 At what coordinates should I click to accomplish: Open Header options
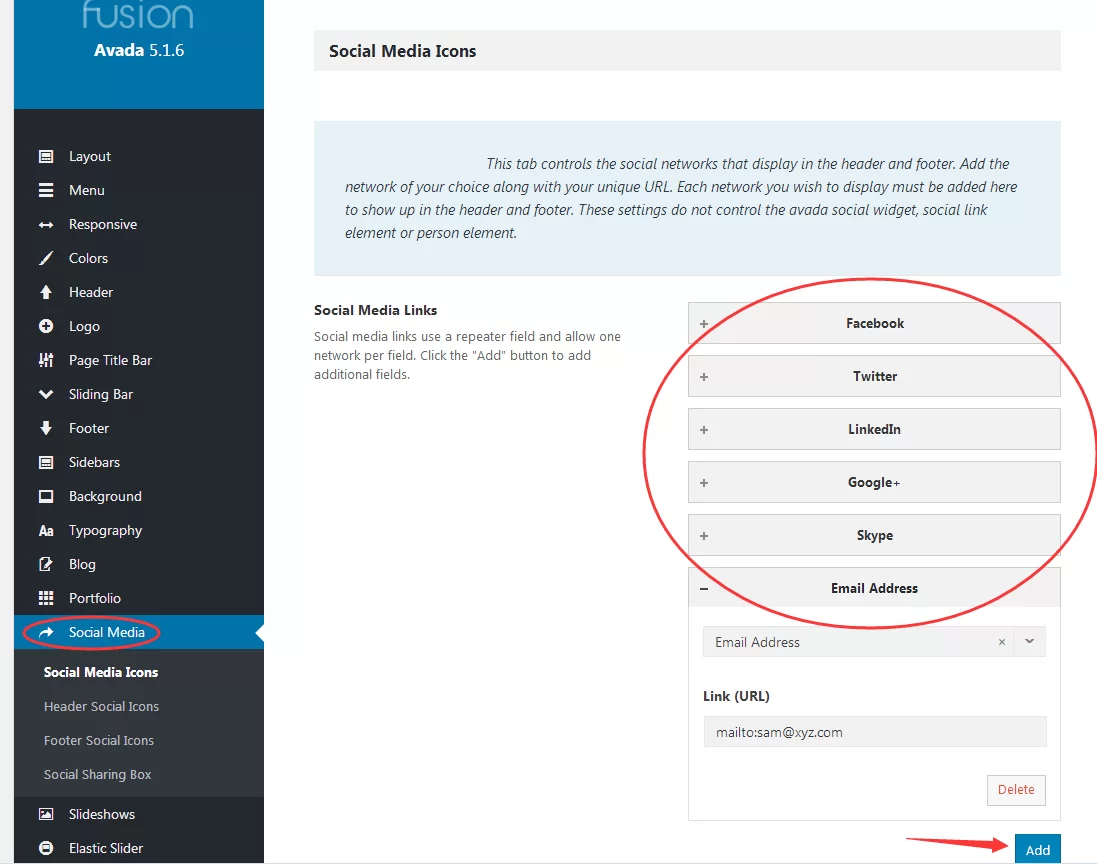coord(139,292)
